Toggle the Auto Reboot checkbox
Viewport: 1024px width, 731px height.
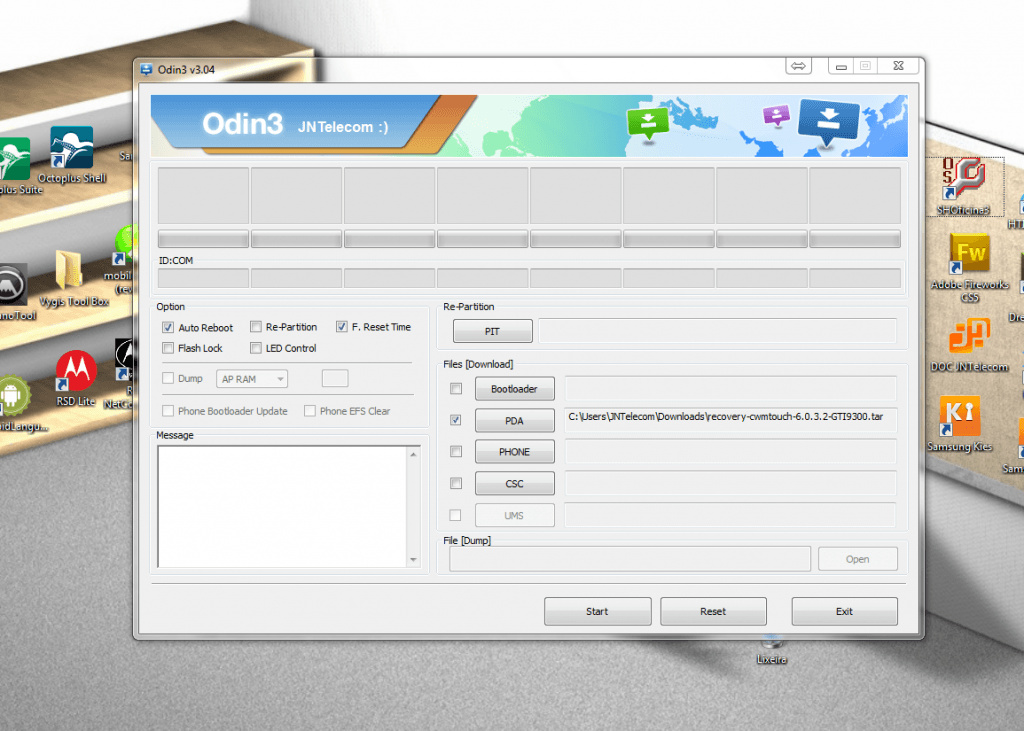(x=168, y=327)
